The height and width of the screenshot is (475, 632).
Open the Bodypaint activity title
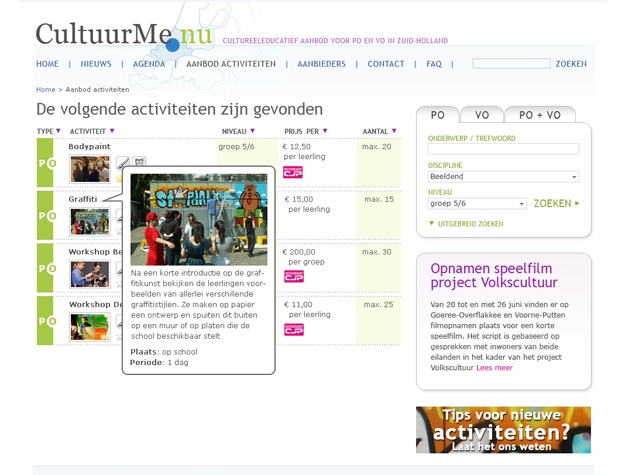click(89, 146)
